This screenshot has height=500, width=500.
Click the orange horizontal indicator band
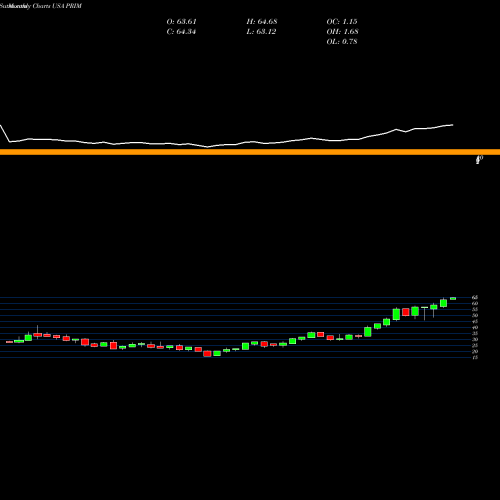(x=250, y=152)
